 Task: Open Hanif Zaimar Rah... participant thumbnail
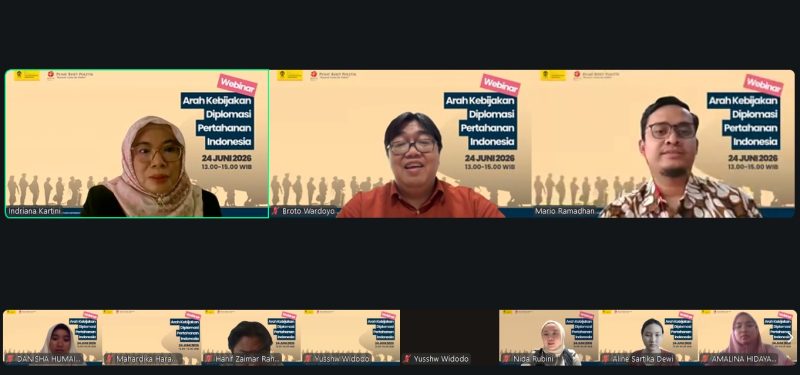(251, 337)
